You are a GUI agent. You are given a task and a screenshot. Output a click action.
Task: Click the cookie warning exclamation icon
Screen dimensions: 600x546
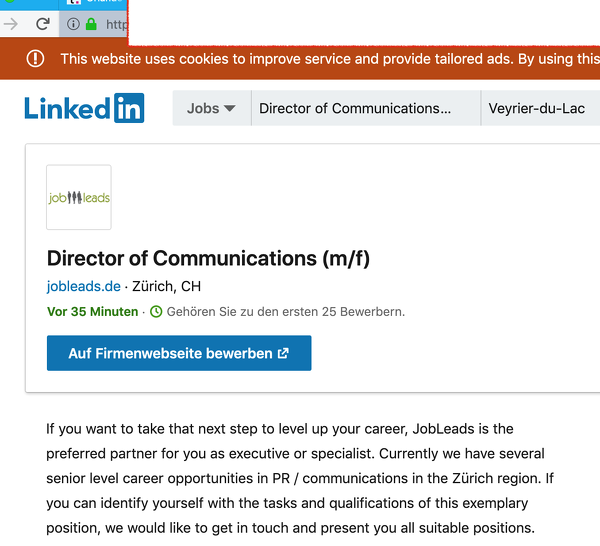pyautogui.click(x=36, y=59)
